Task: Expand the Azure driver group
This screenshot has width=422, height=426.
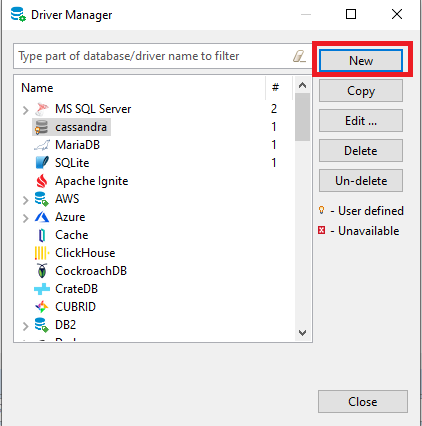Action: (x=25, y=218)
